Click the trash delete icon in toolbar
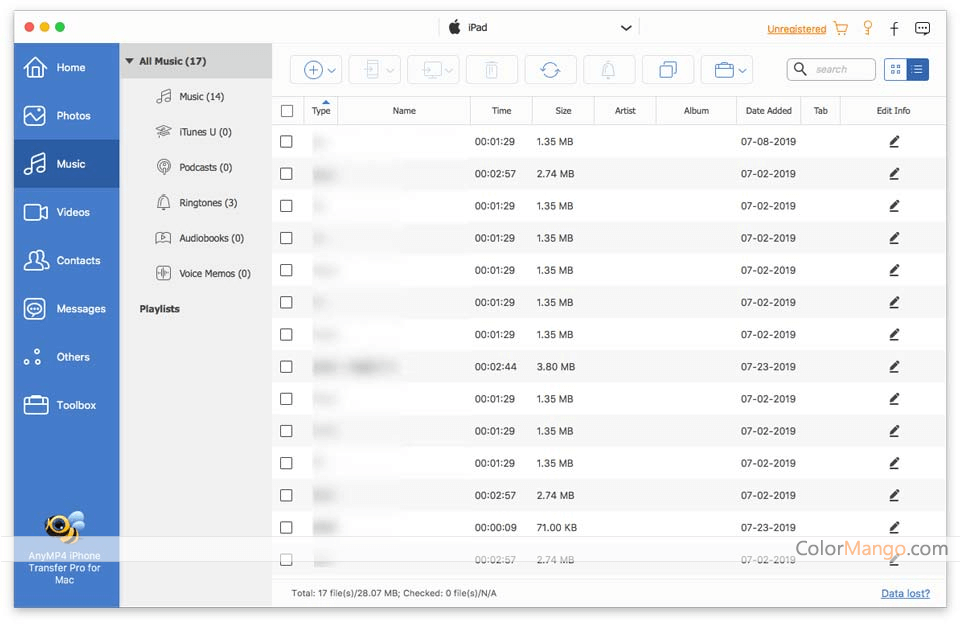Screen dimensions: 960x624 coord(491,70)
